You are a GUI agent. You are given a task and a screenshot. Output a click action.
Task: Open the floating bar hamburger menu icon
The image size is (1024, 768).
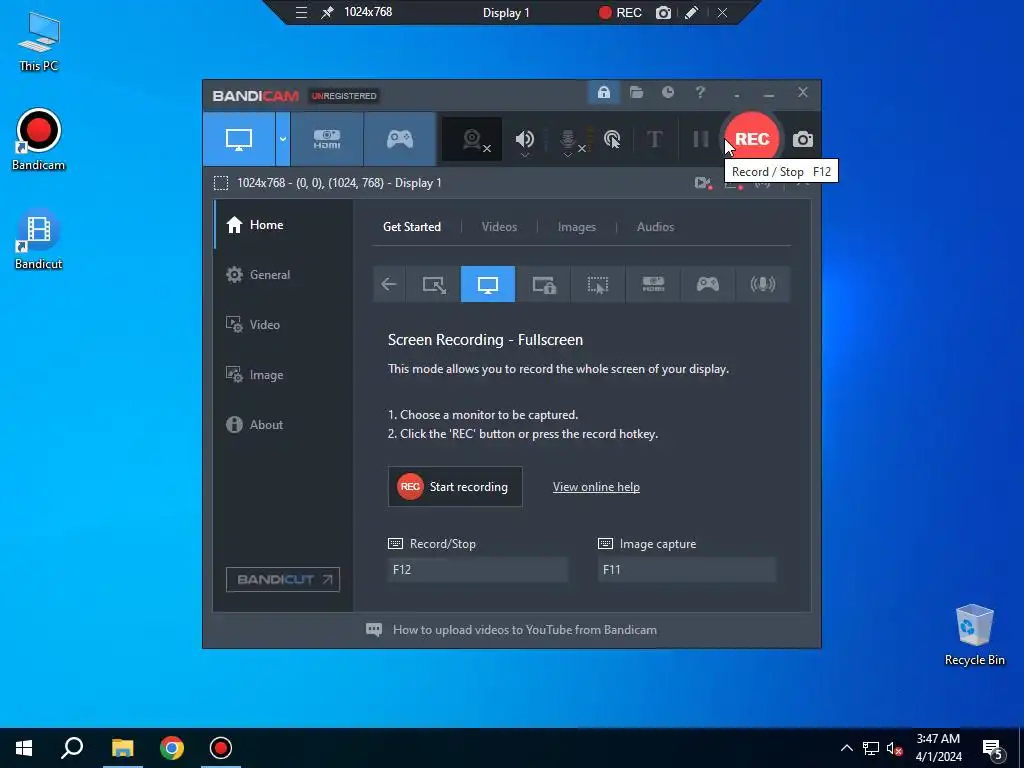pyautogui.click(x=301, y=12)
